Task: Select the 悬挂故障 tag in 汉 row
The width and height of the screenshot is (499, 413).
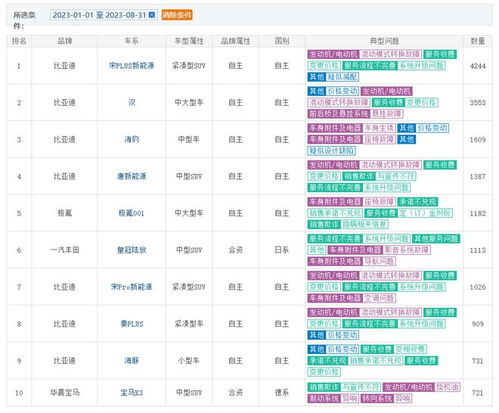Action: (x=387, y=114)
